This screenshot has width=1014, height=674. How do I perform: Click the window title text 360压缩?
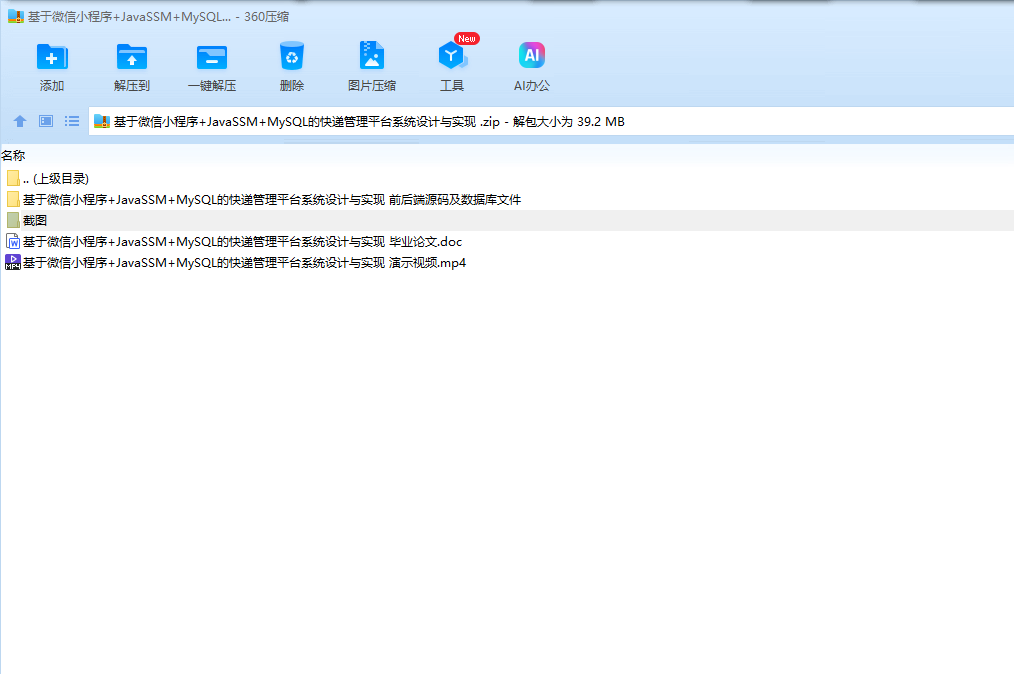(x=266, y=17)
